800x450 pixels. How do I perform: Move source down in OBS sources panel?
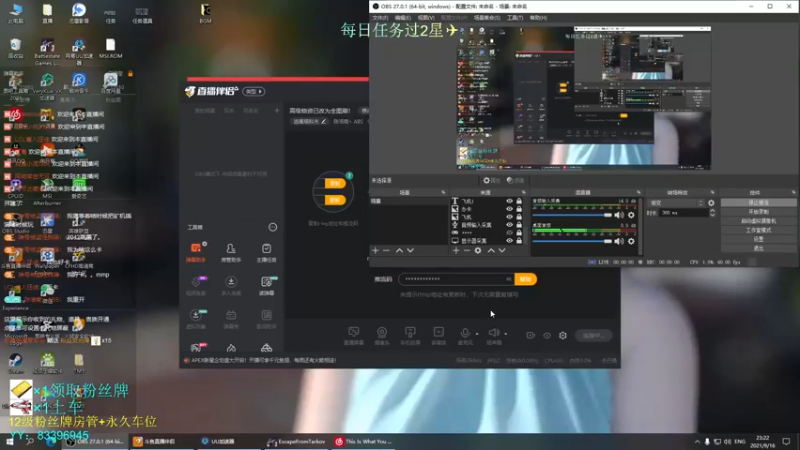[502, 251]
